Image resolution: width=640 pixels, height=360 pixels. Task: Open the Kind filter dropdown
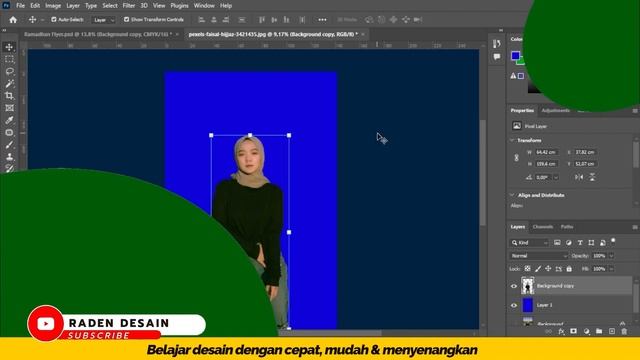[529, 242]
